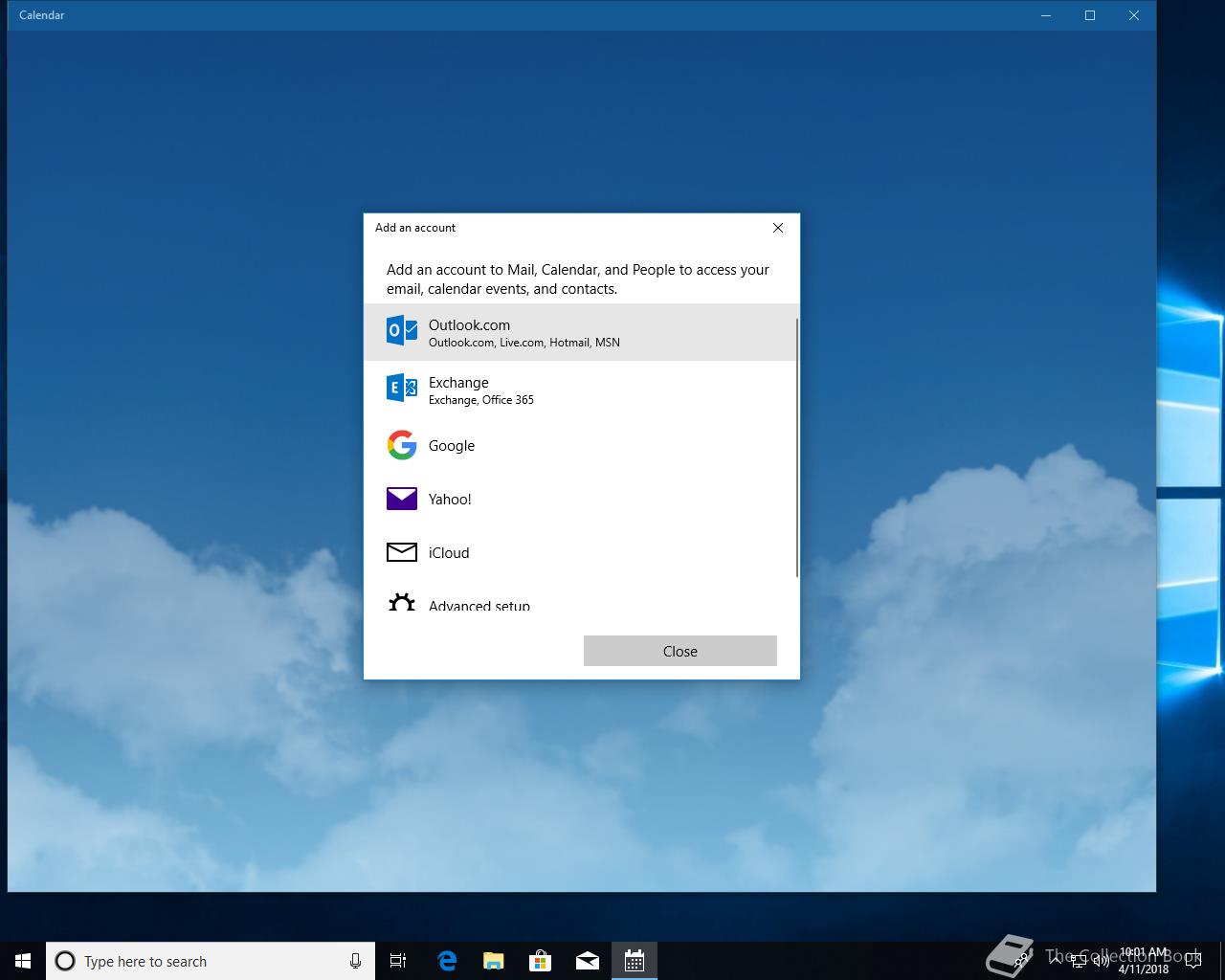This screenshot has height=980, width=1225.
Task: Open the Windows Start menu
Action: point(23,961)
